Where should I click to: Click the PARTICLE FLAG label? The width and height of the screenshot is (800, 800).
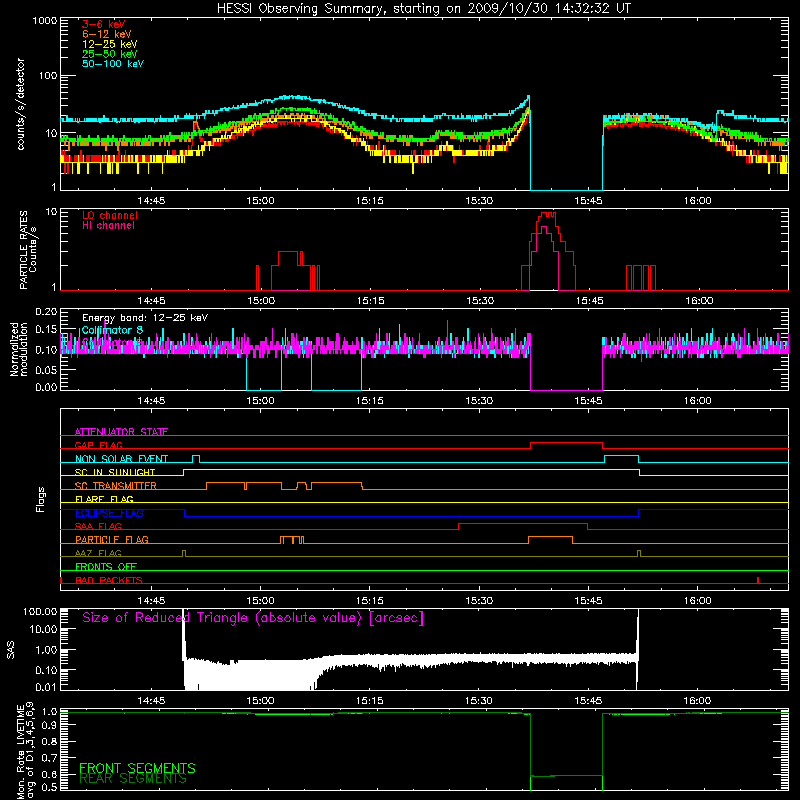tap(112, 539)
